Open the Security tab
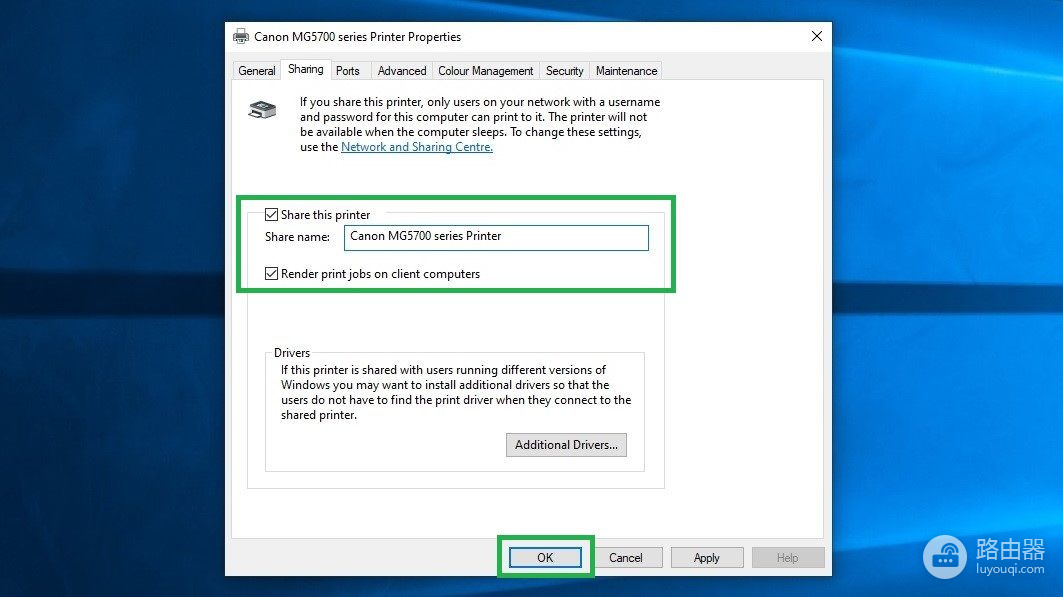This screenshot has height=597, width=1063. click(564, 70)
